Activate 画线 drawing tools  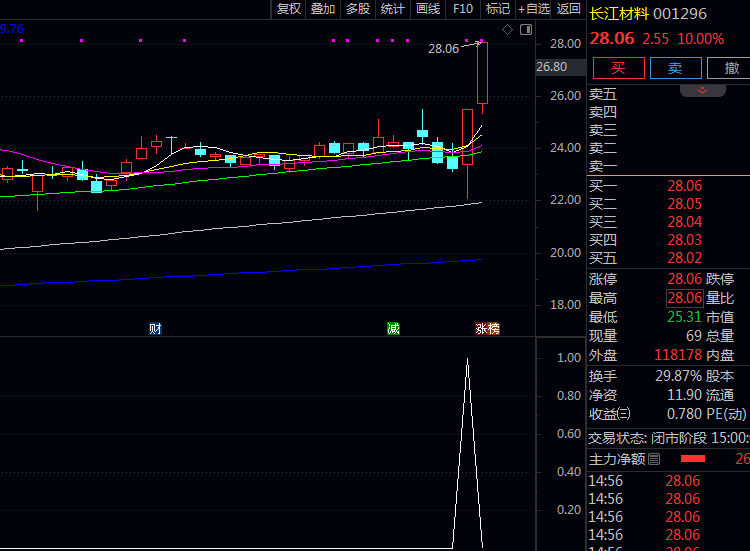tap(428, 9)
